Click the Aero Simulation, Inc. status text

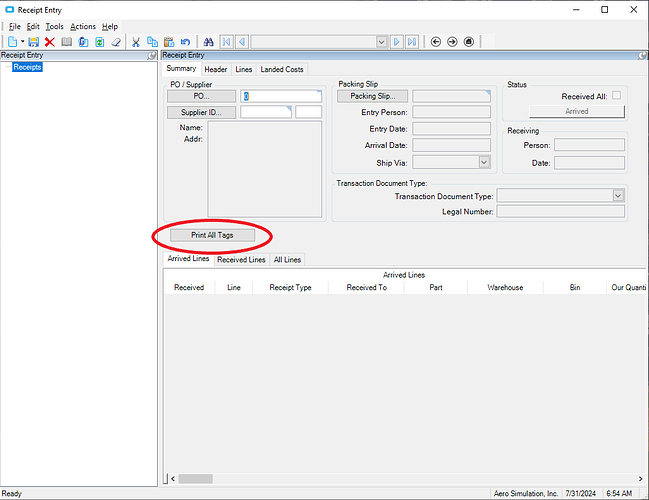526,493
